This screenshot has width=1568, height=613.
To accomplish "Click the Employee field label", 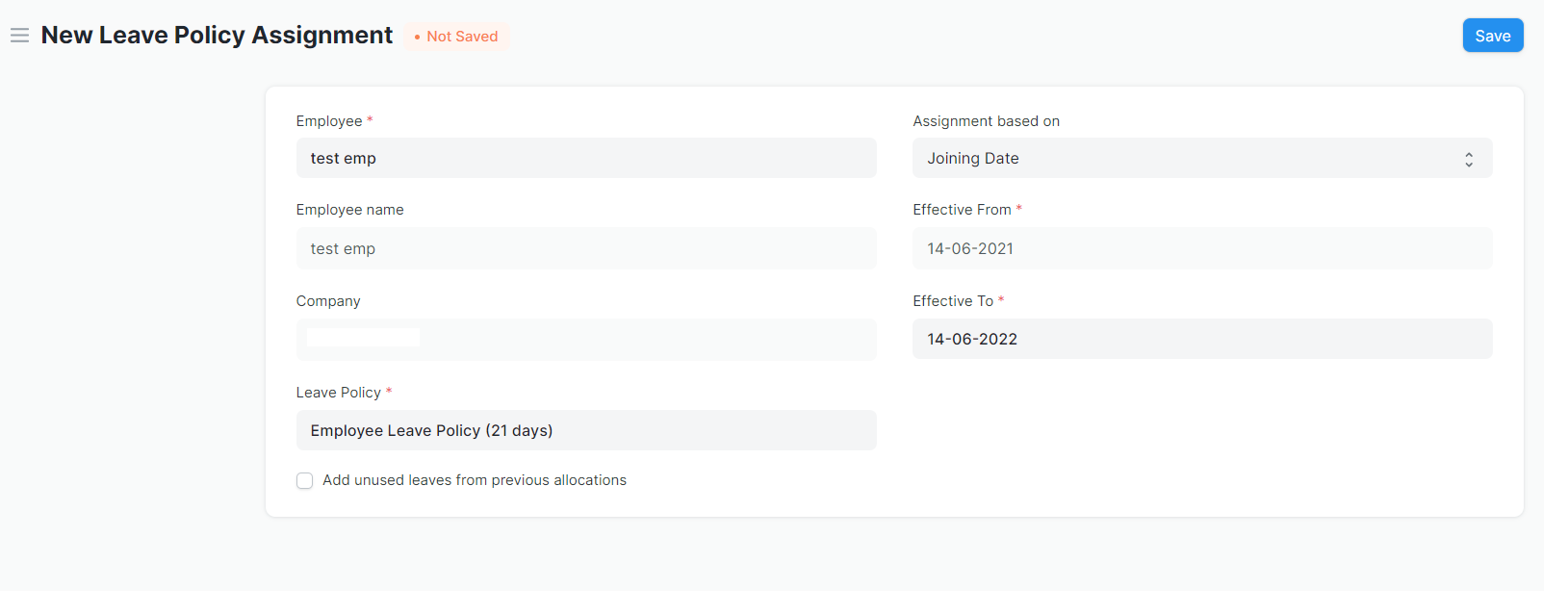I will click(329, 121).
